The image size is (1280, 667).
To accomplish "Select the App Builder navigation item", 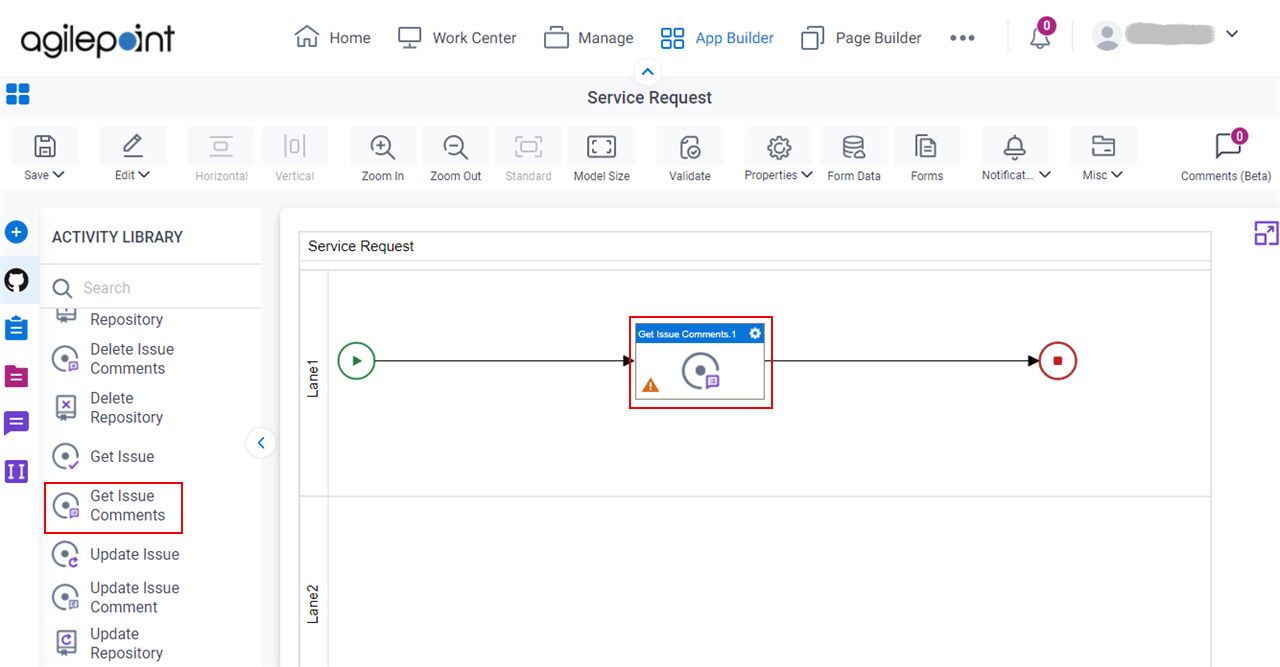I will click(717, 38).
